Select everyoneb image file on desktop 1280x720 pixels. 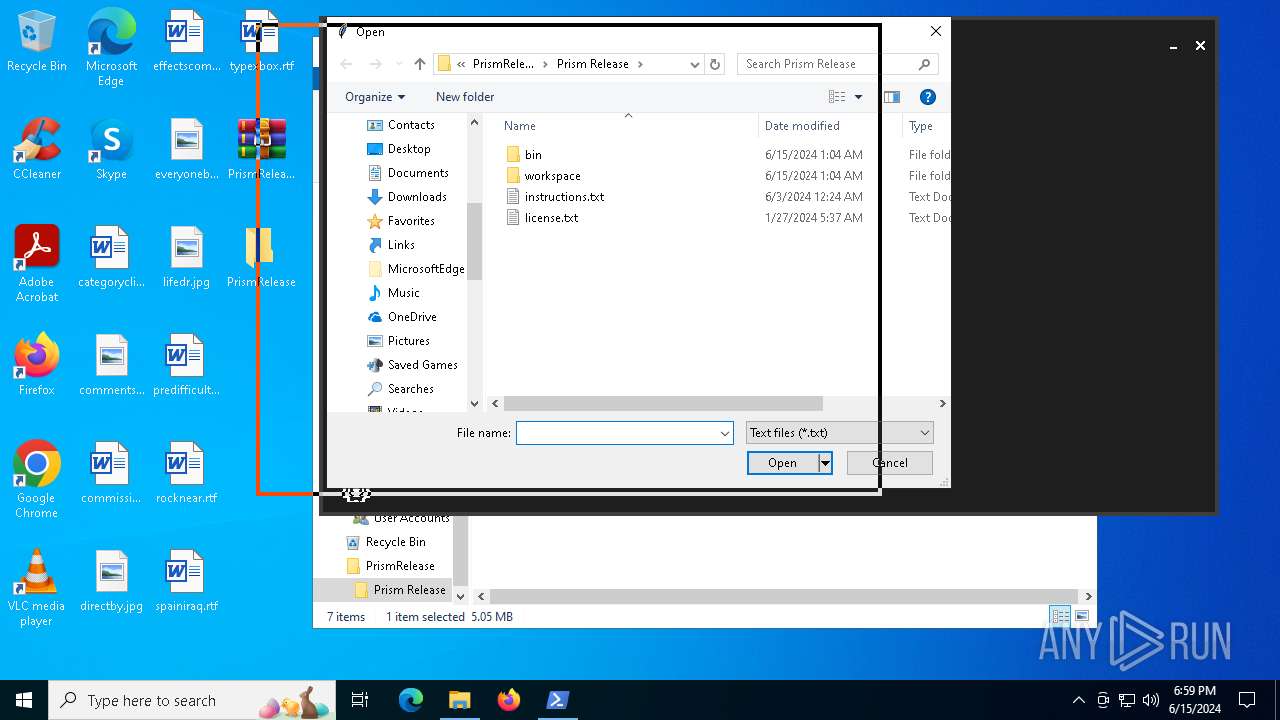[x=186, y=149]
